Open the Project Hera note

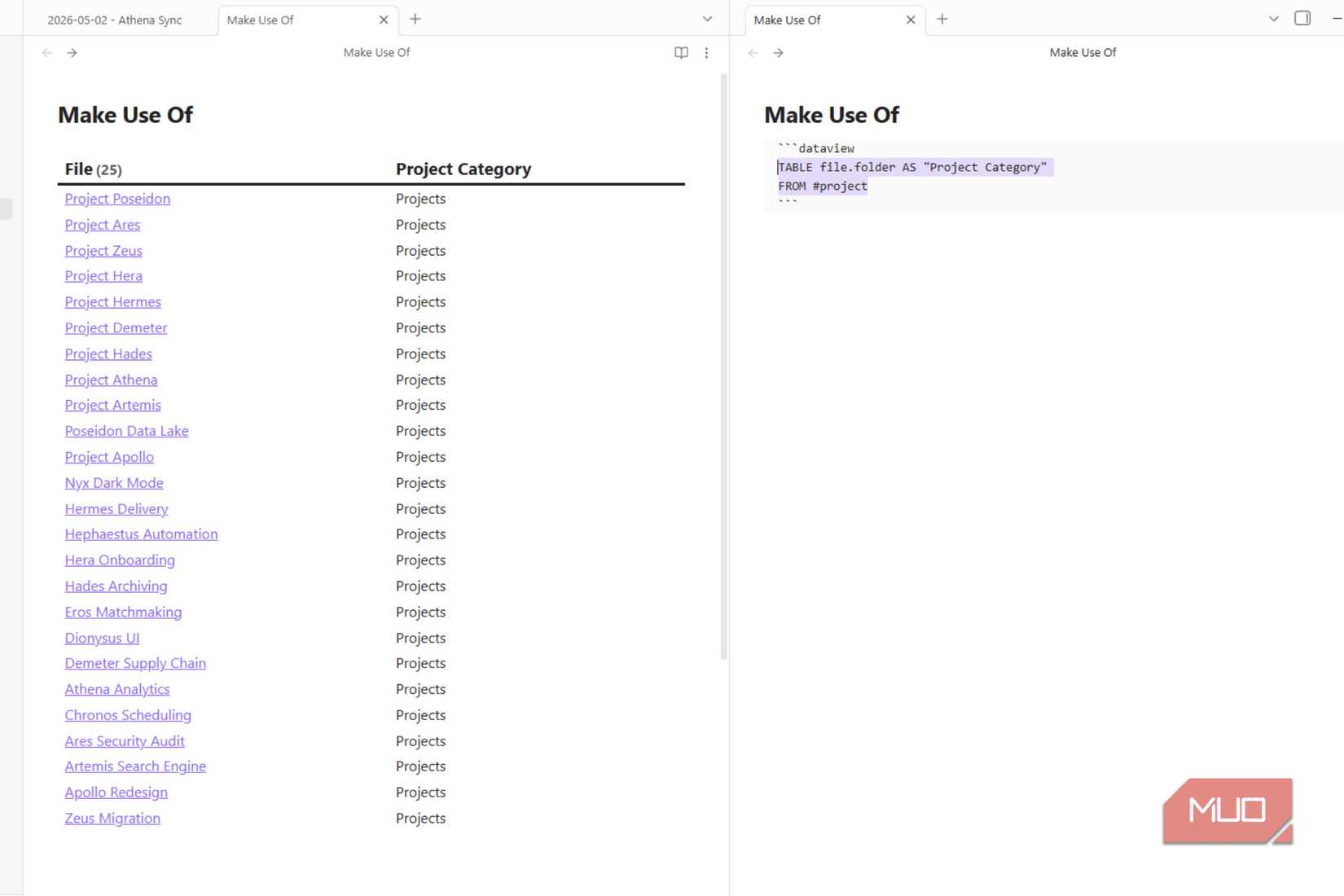point(103,276)
